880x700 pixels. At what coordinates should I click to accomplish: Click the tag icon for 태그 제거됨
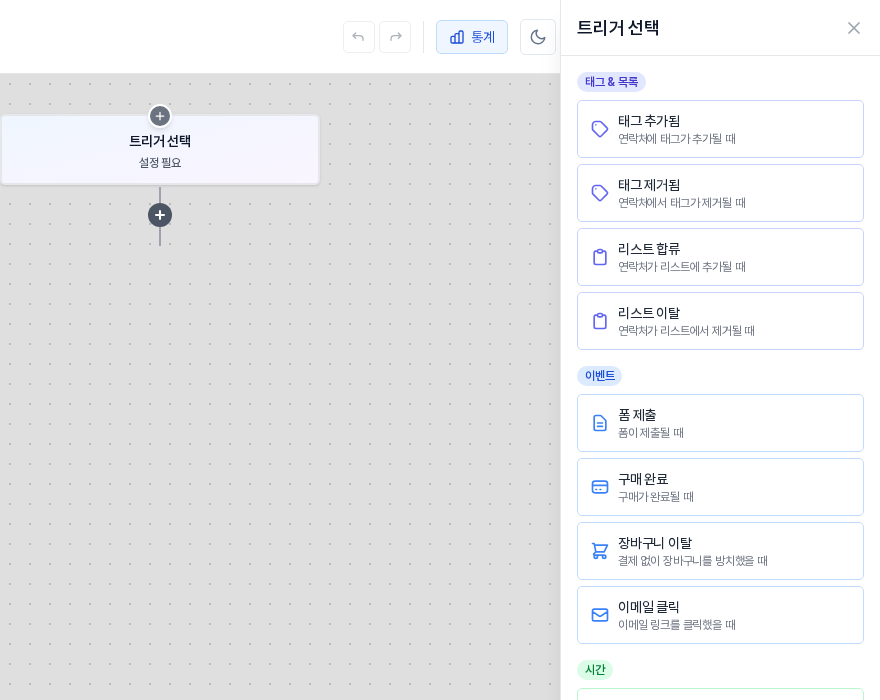pyautogui.click(x=600, y=193)
